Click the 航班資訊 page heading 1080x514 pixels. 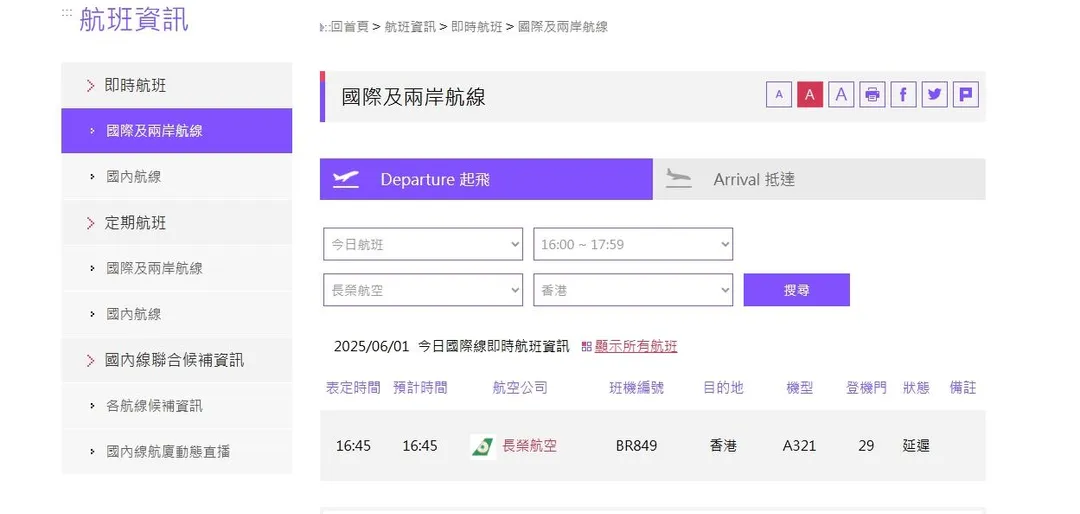[x=134, y=19]
